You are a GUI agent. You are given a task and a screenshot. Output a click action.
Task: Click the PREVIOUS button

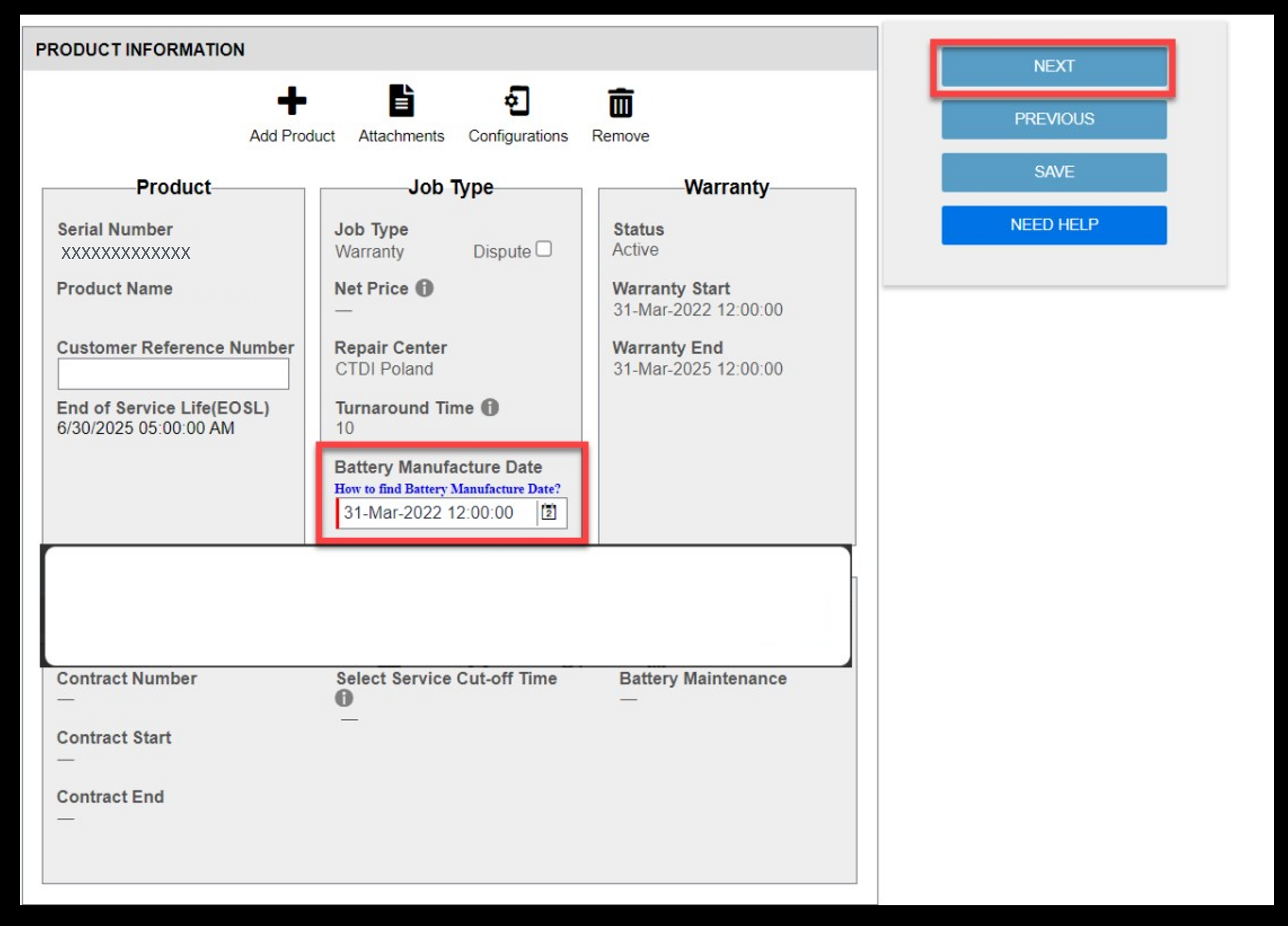[1053, 119]
